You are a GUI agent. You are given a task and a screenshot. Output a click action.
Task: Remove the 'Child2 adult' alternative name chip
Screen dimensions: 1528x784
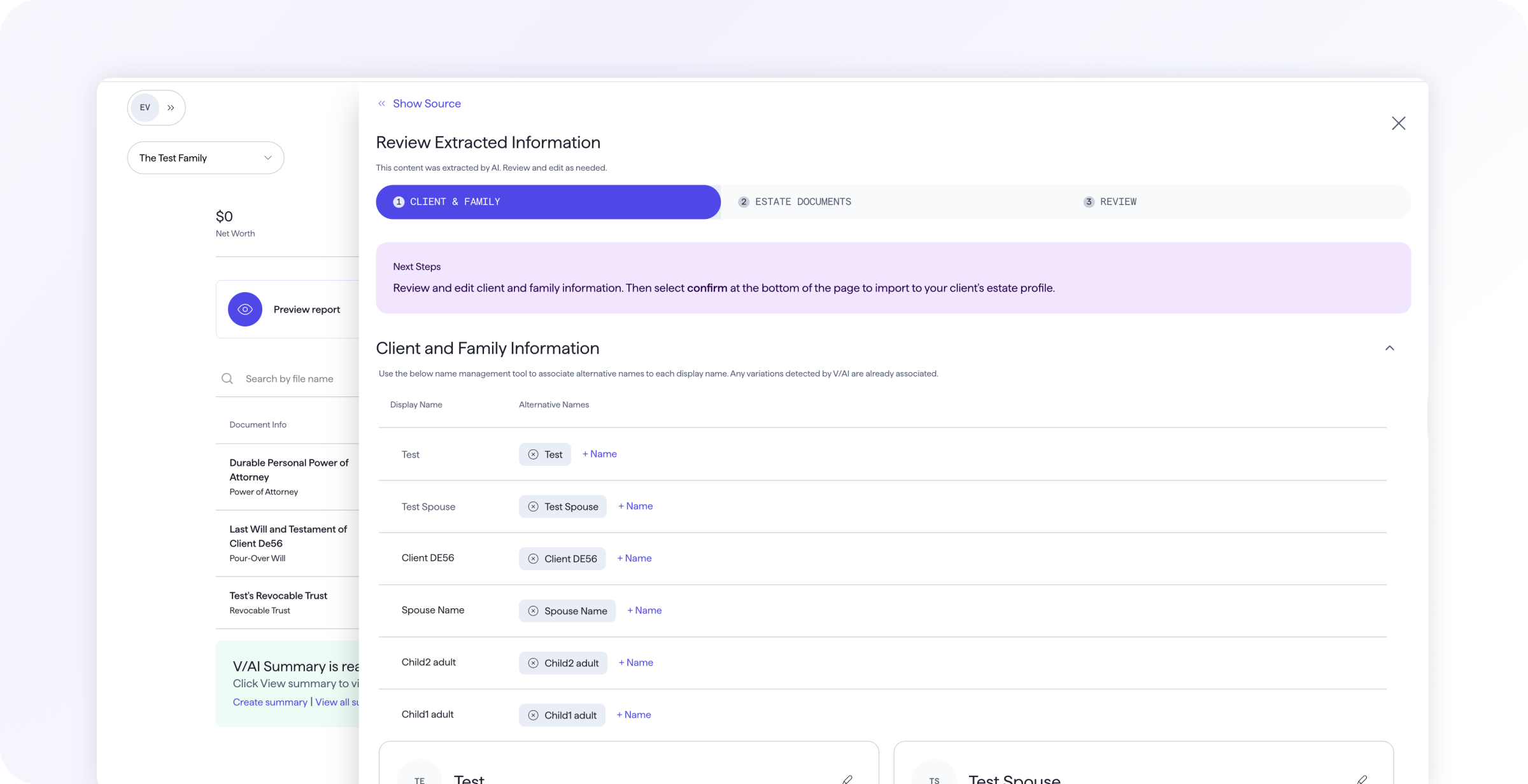click(533, 663)
